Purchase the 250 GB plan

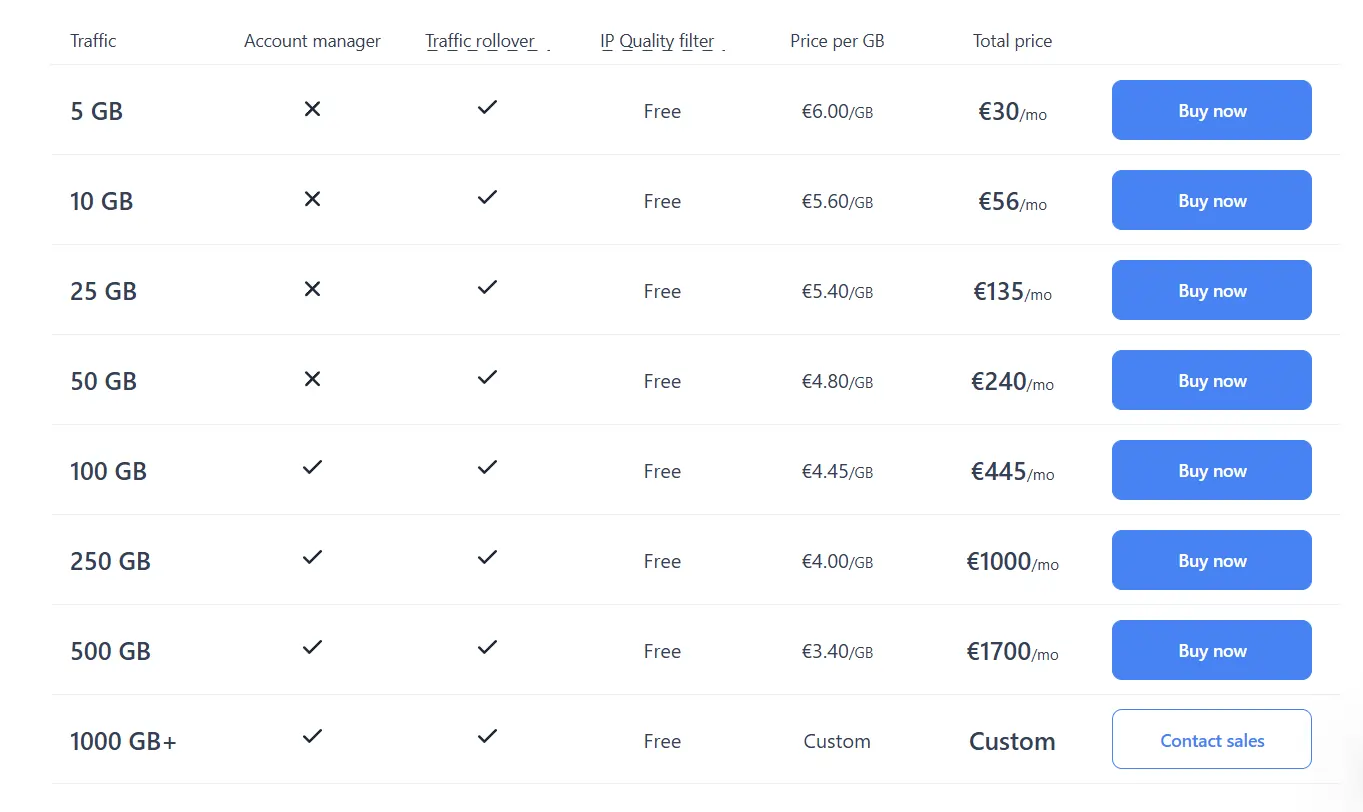[x=1211, y=560]
